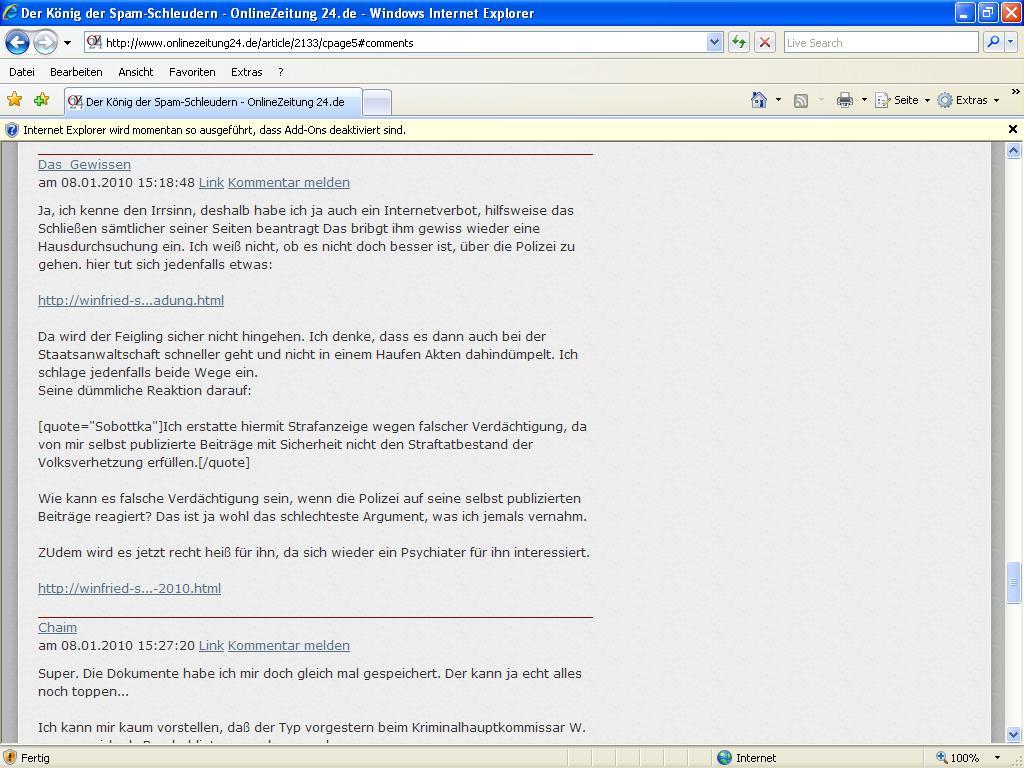Open the Das_Gewissen user profile link
This screenshot has height=768, width=1024.
point(84,165)
